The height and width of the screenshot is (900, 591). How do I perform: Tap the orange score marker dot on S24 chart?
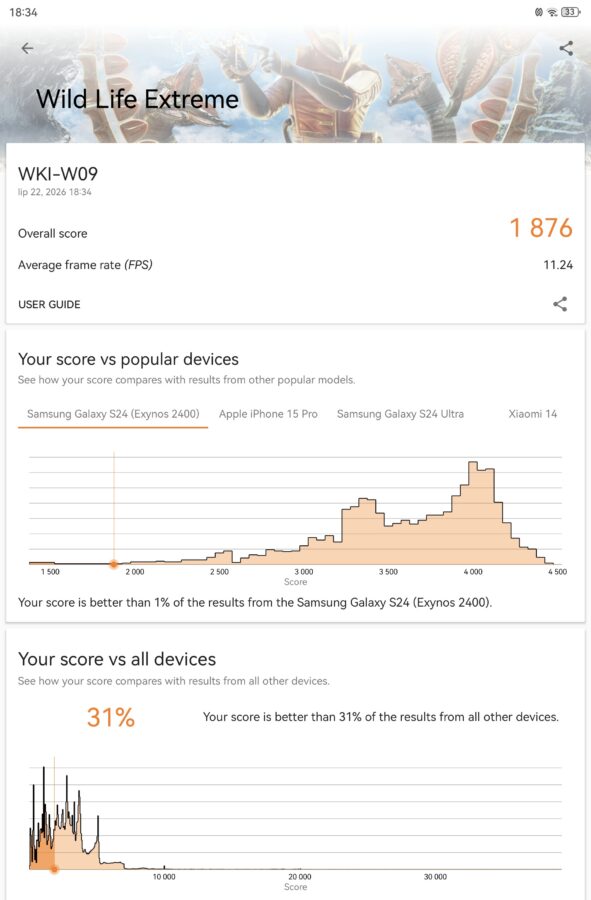[x=114, y=564]
